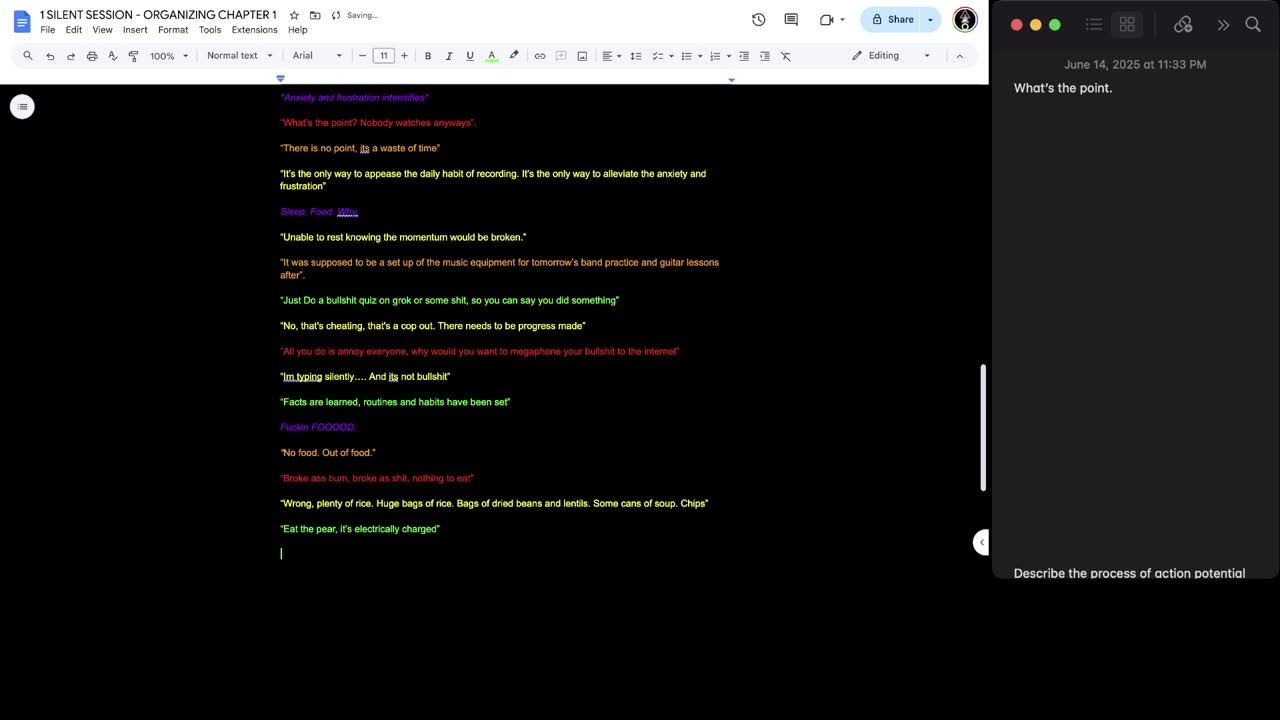Toggle italic formatting
Image resolution: width=1280 pixels, height=720 pixels.
[x=449, y=56]
